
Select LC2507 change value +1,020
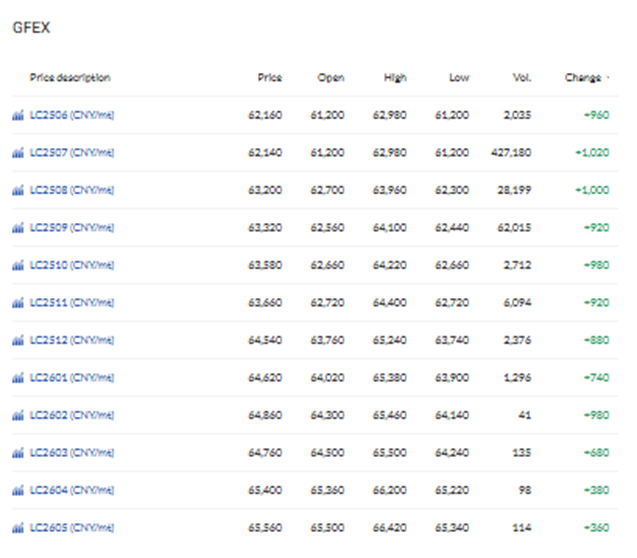click(592, 152)
